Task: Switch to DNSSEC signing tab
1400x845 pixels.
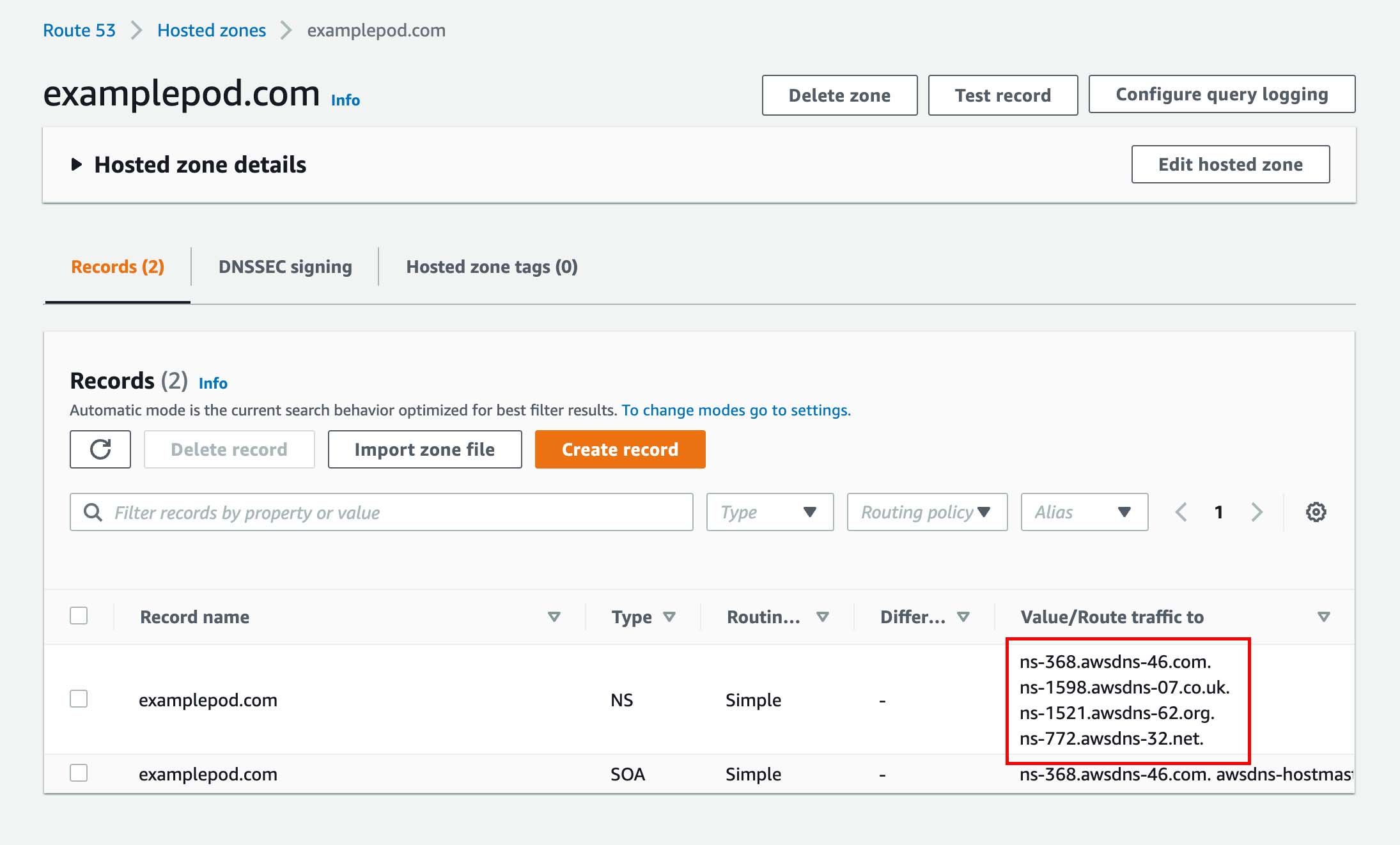Action: (285, 267)
